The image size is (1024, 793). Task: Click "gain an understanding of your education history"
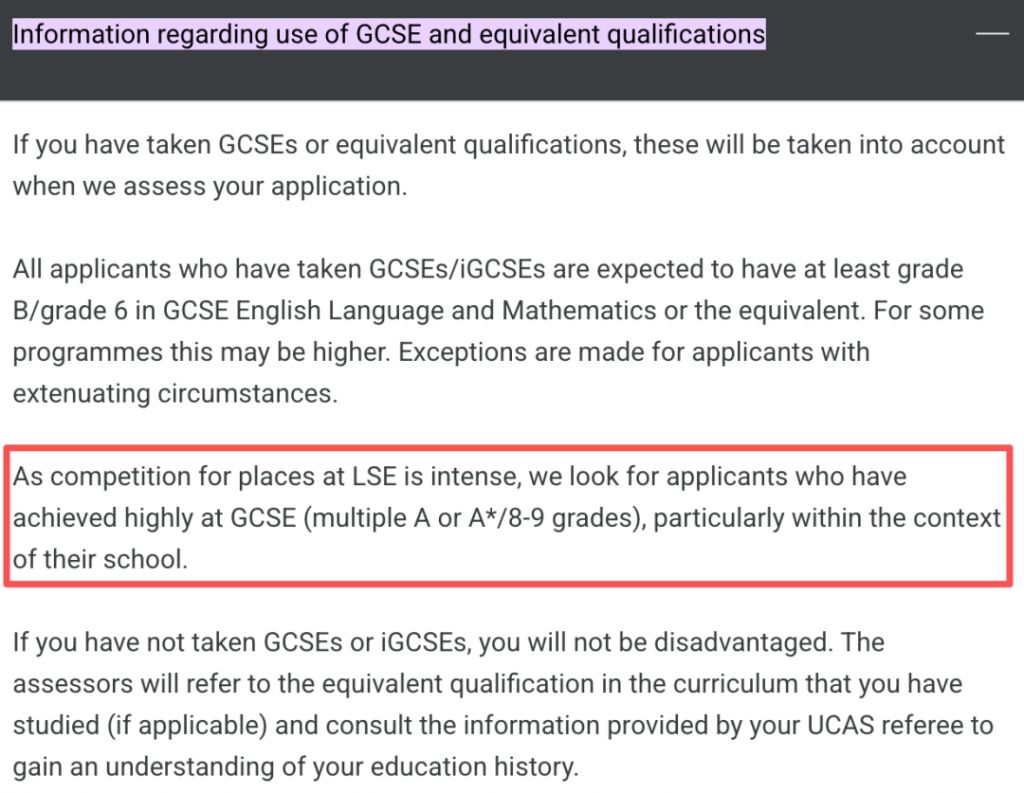click(295, 767)
